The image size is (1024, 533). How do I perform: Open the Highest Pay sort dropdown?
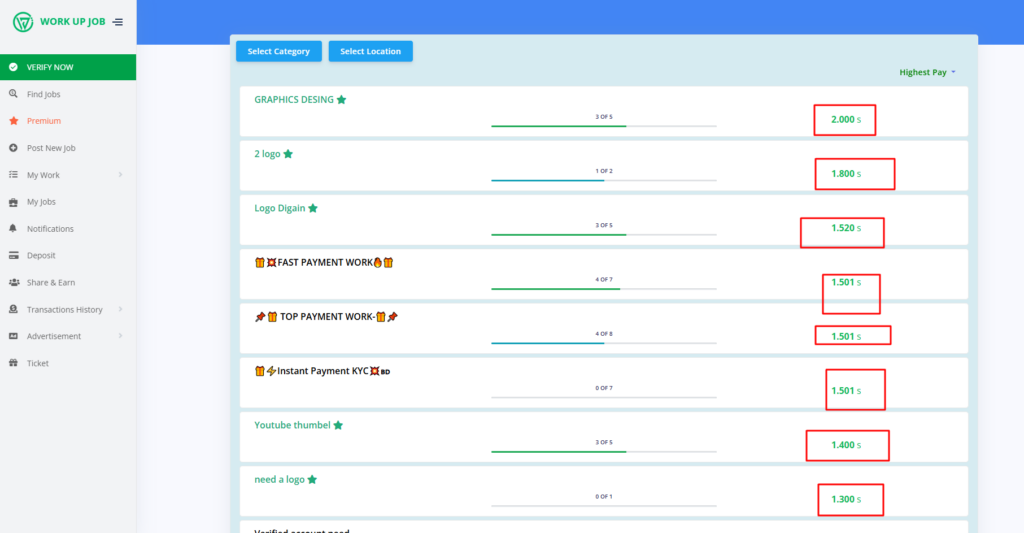coord(927,72)
